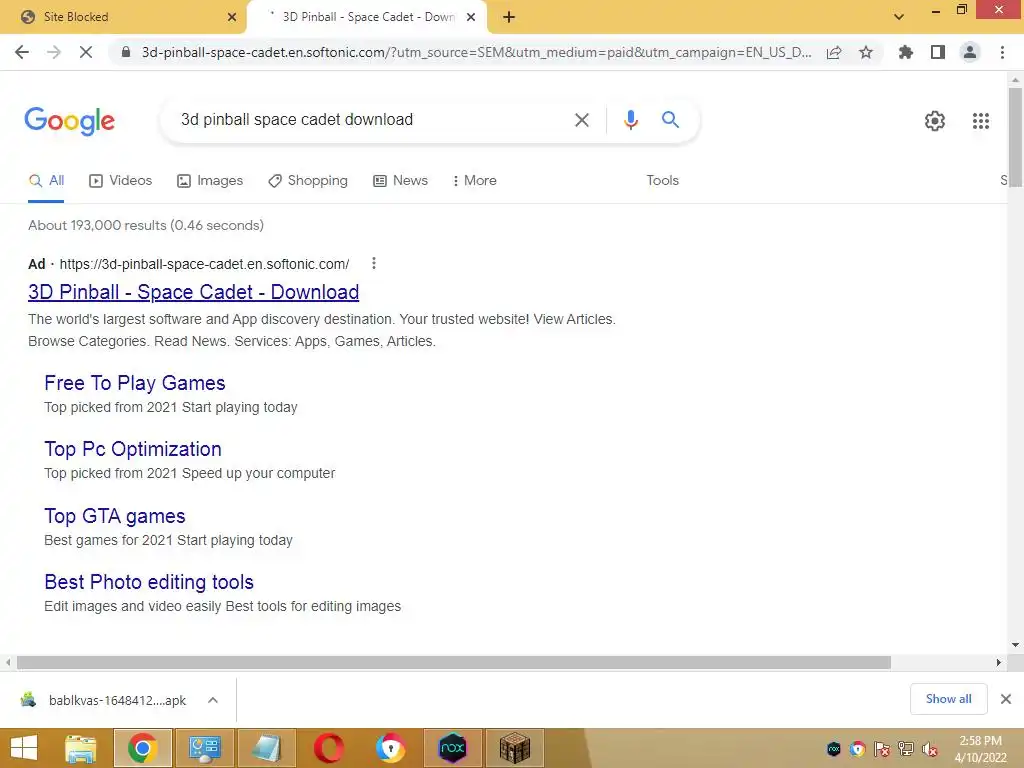Expand options for bablkvas apk download
Screen dimensions: 1024x768
click(213, 700)
